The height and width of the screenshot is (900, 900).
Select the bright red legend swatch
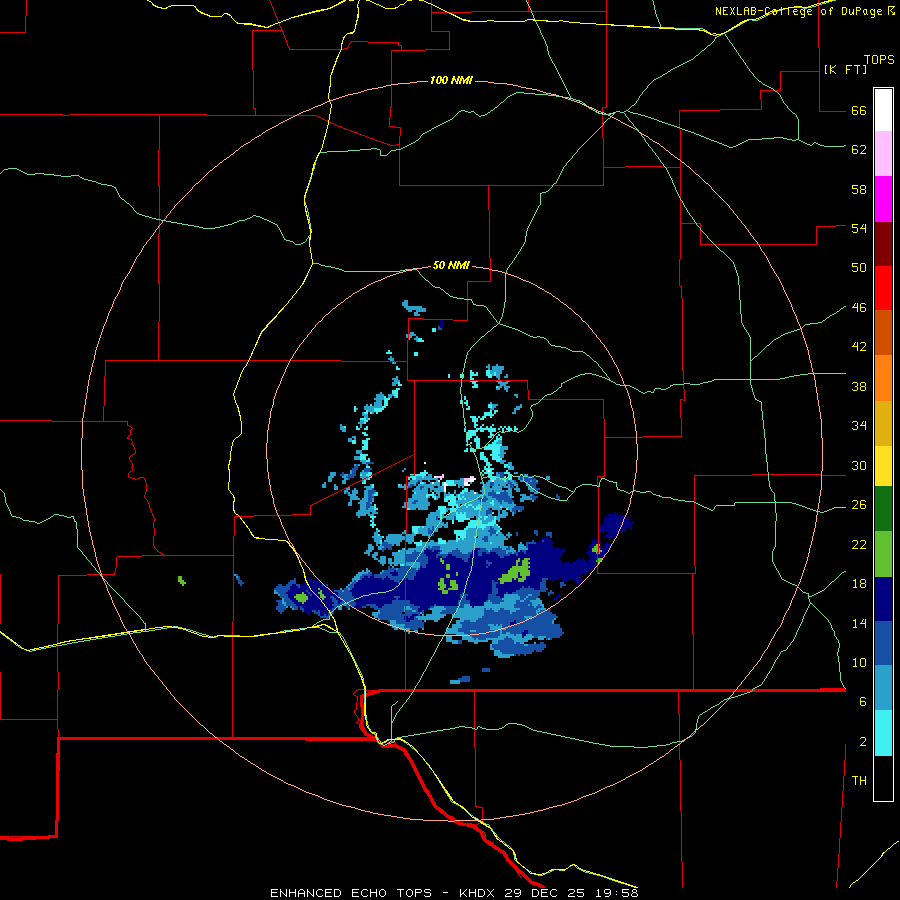[883, 288]
